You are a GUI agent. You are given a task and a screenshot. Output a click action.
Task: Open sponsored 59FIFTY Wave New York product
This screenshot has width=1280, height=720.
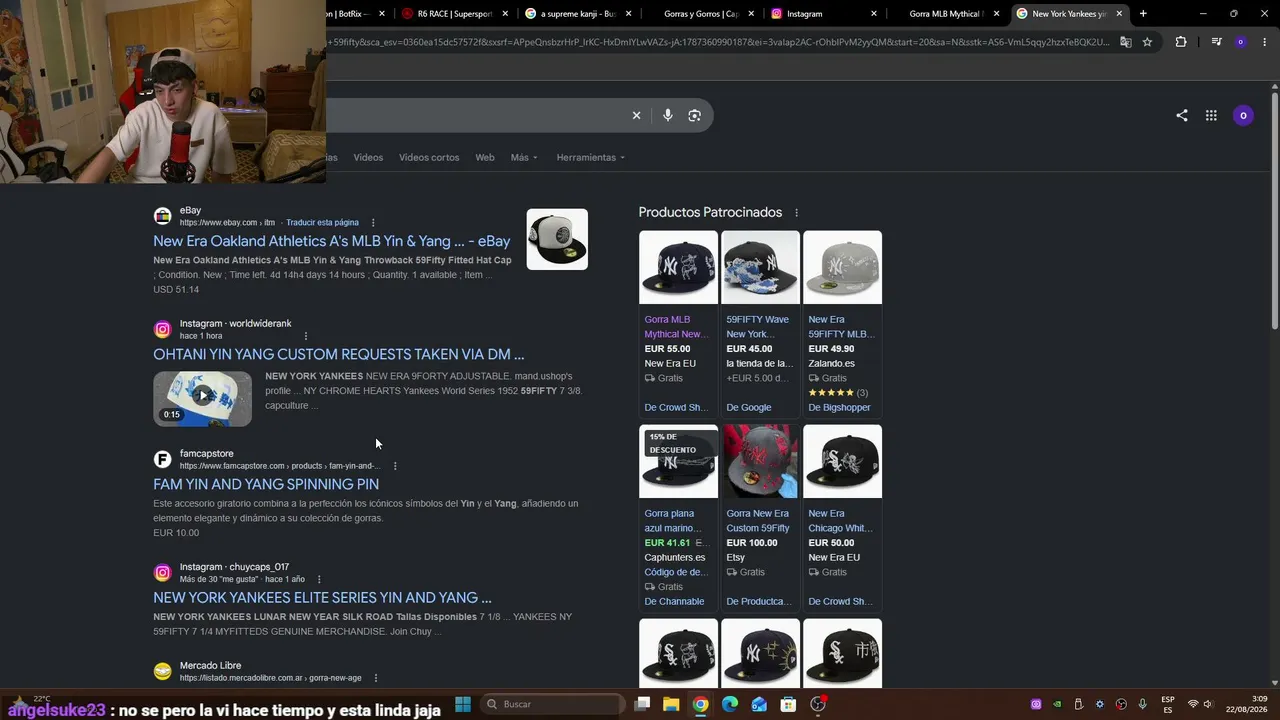(758, 327)
